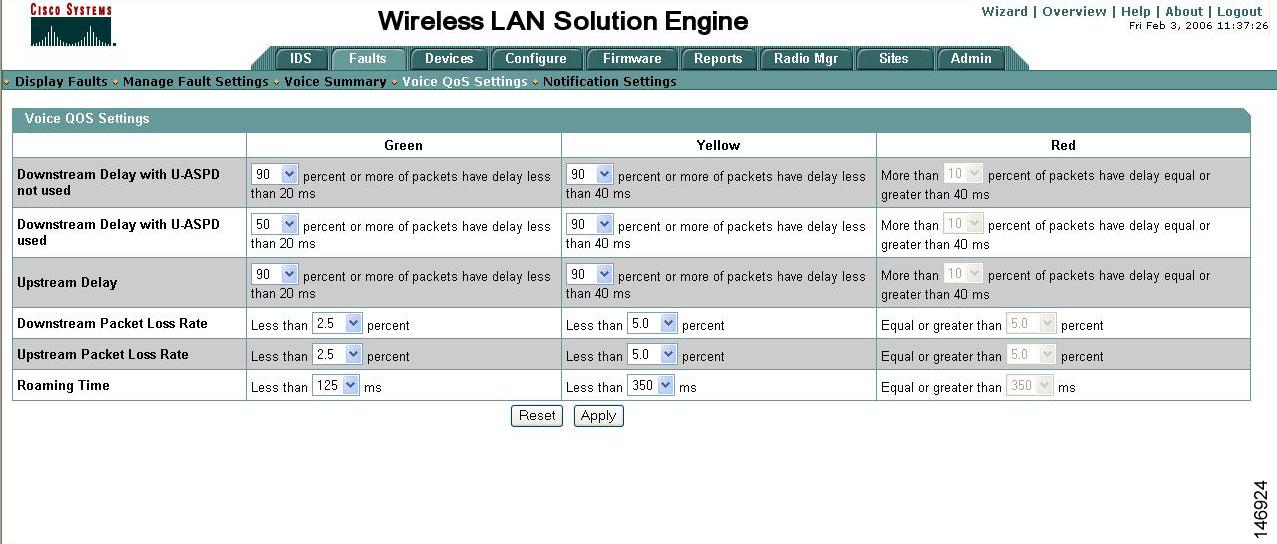The image size is (1277, 544).
Task: Open Green percent dropdown for U-ASPD used
Action: point(275,224)
